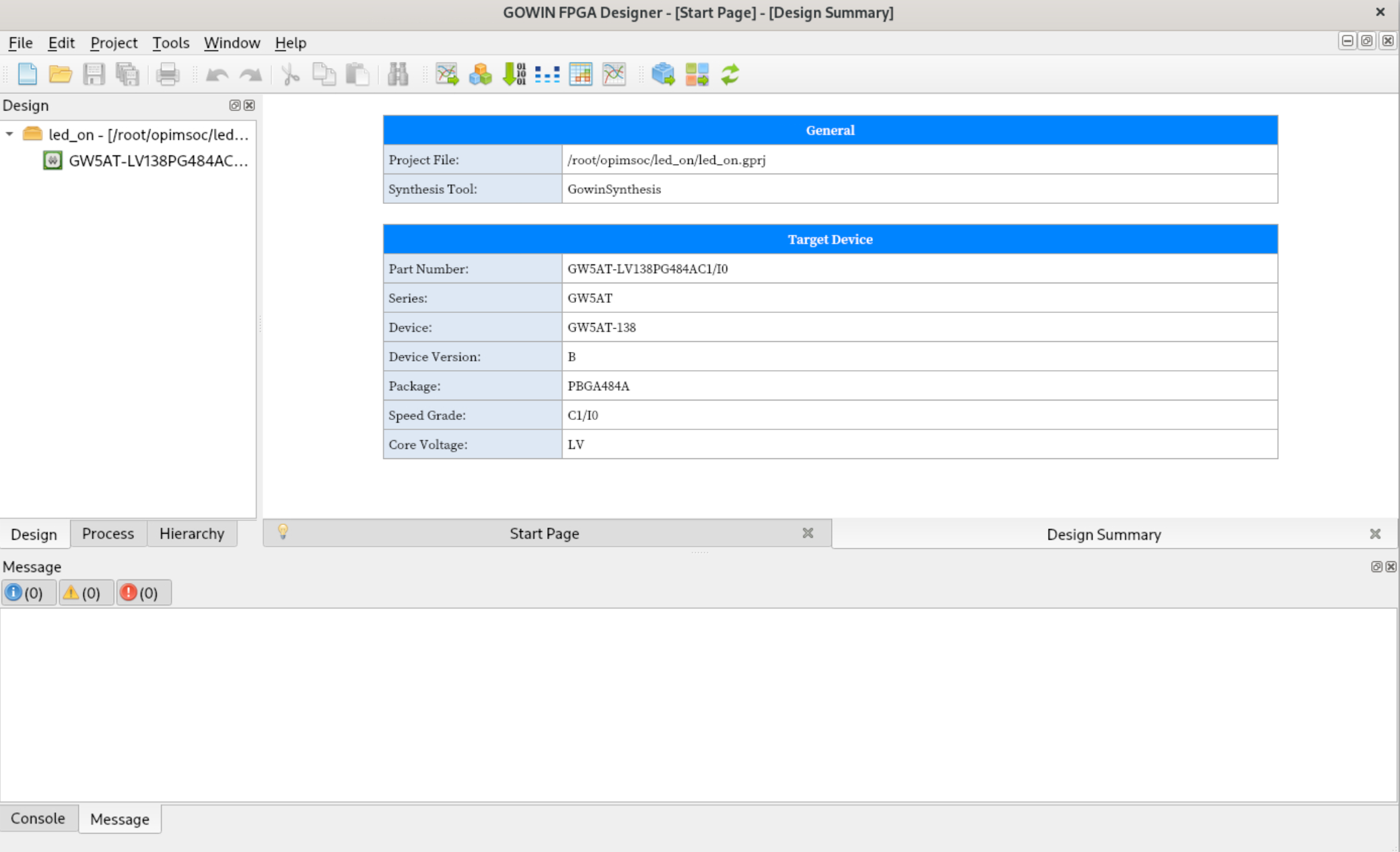This screenshot has height=852, width=1400.
Task: Open the Timing Constraints Editor icon
Action: coord(447,74)
